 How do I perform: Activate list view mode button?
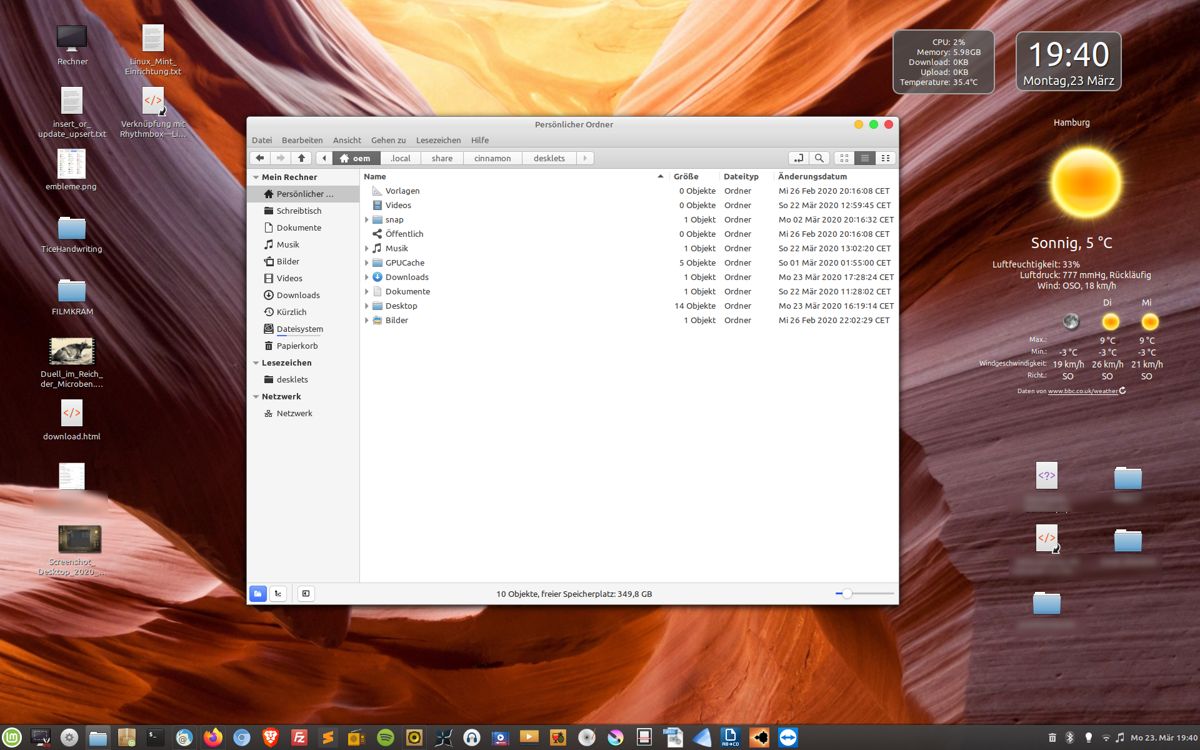865,158
